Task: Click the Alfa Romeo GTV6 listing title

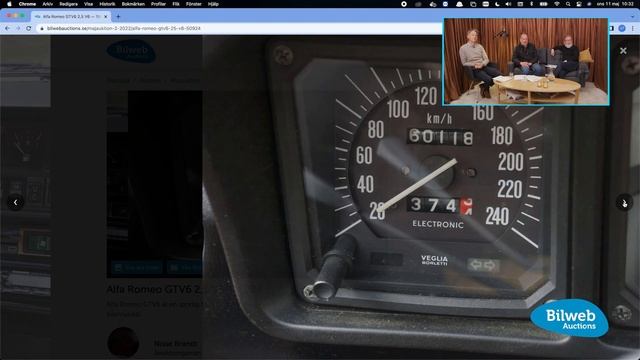Action: coord(153,289)
